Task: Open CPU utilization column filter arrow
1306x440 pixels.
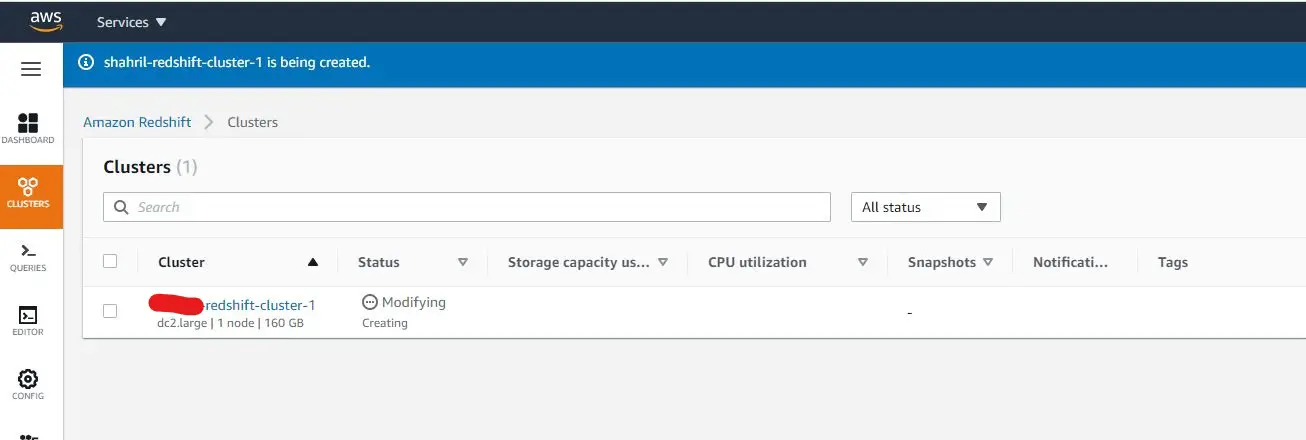Action: tap(863, 262)
